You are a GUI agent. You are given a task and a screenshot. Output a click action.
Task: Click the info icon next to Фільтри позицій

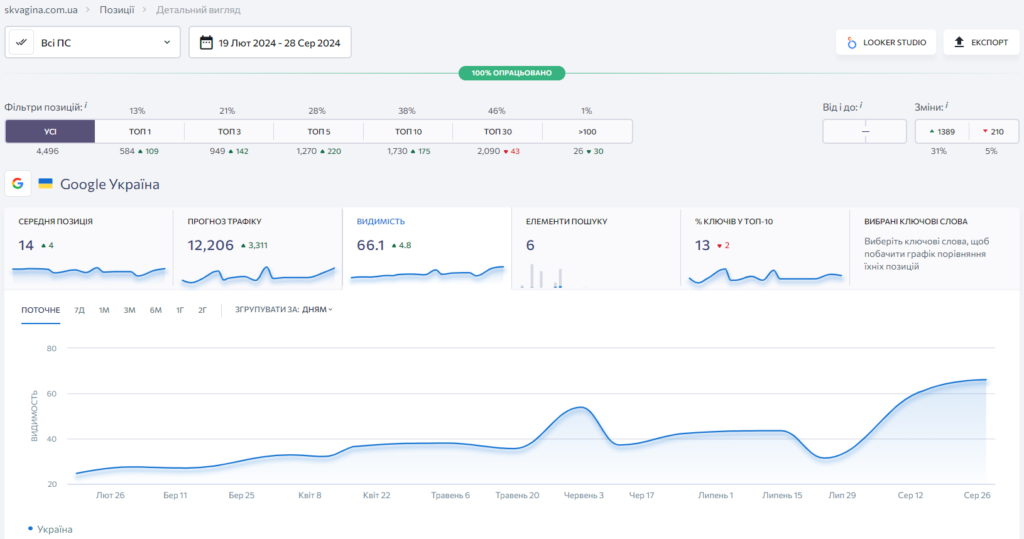[86, 105]
